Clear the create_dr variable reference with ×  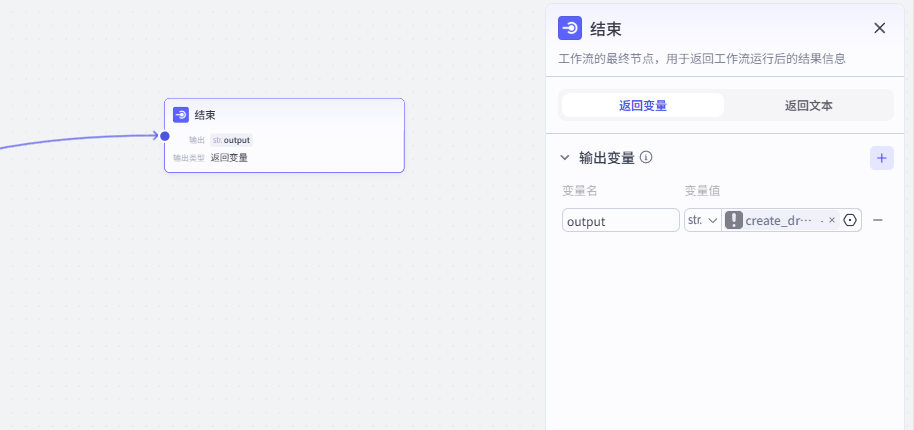[832, 220]
